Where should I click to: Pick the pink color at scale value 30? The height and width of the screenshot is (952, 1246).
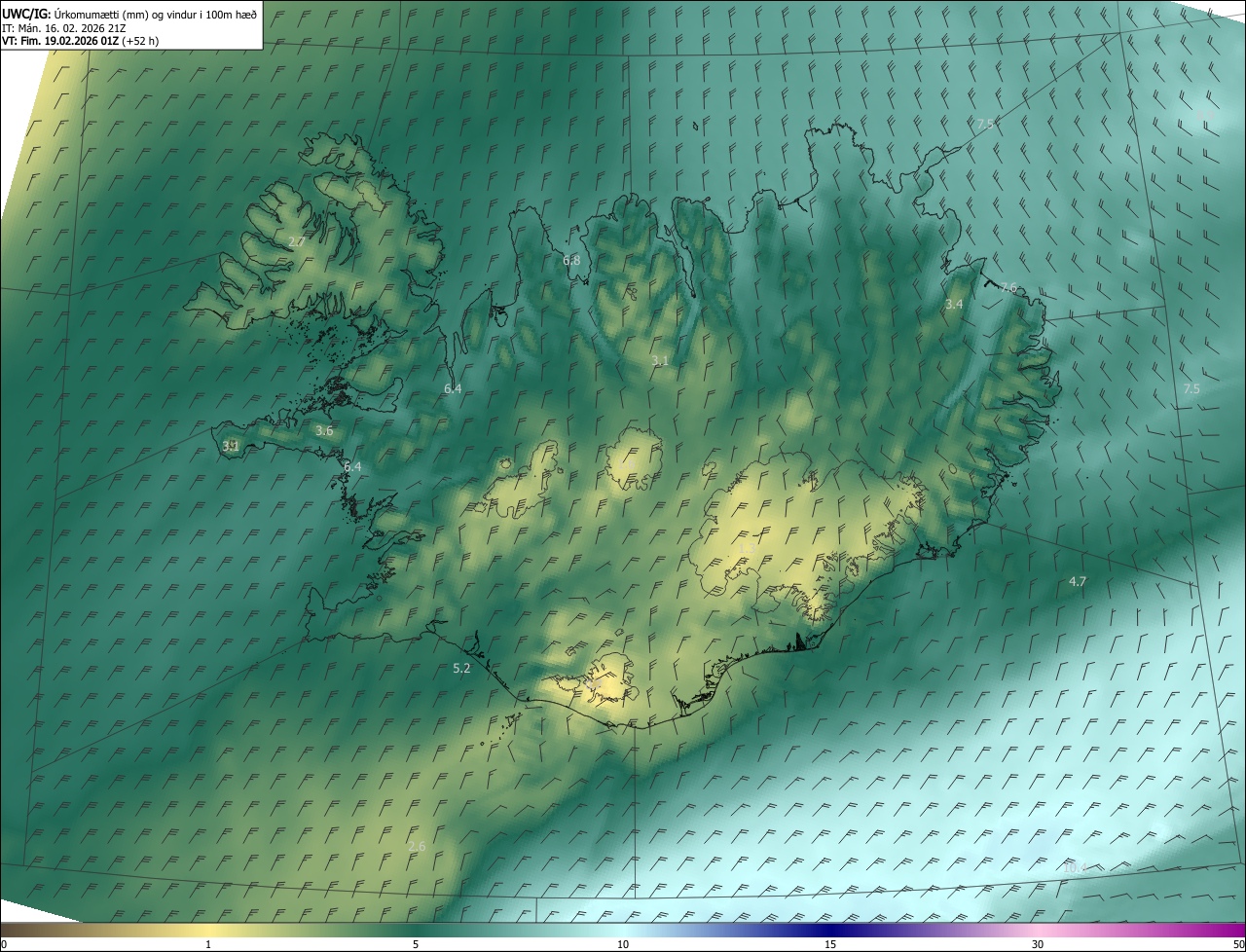pyautogui.click(x=1038, y=931)
